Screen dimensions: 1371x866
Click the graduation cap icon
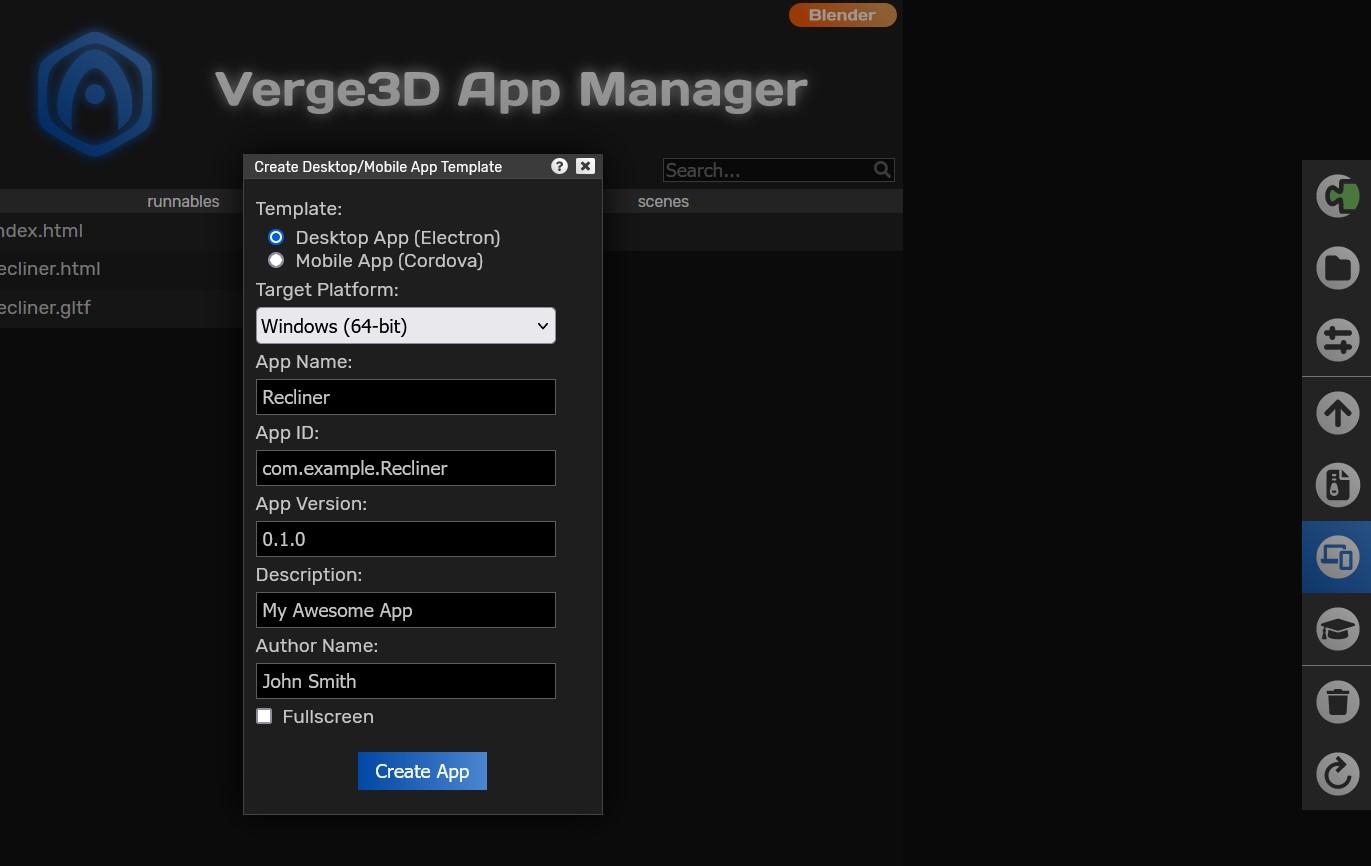click(x=1337, y=629)
